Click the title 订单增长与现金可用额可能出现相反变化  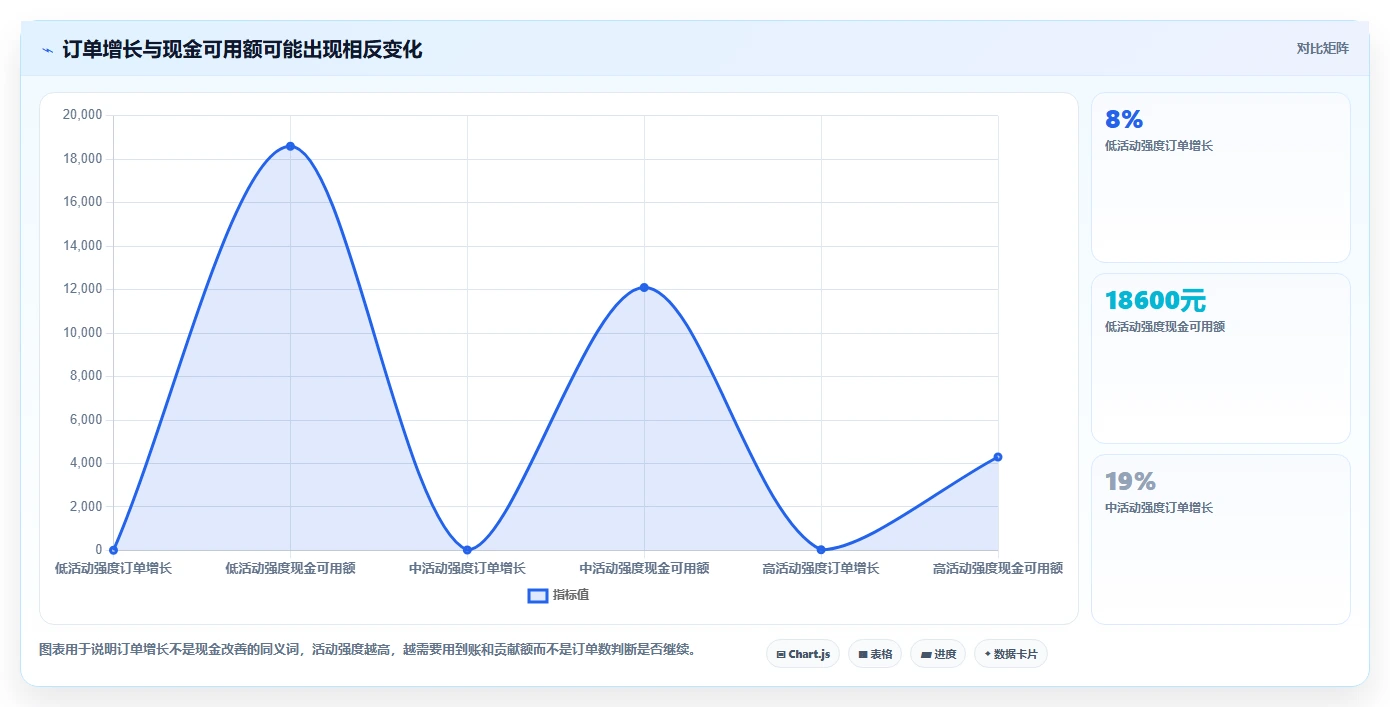click(x=242, y=50)
